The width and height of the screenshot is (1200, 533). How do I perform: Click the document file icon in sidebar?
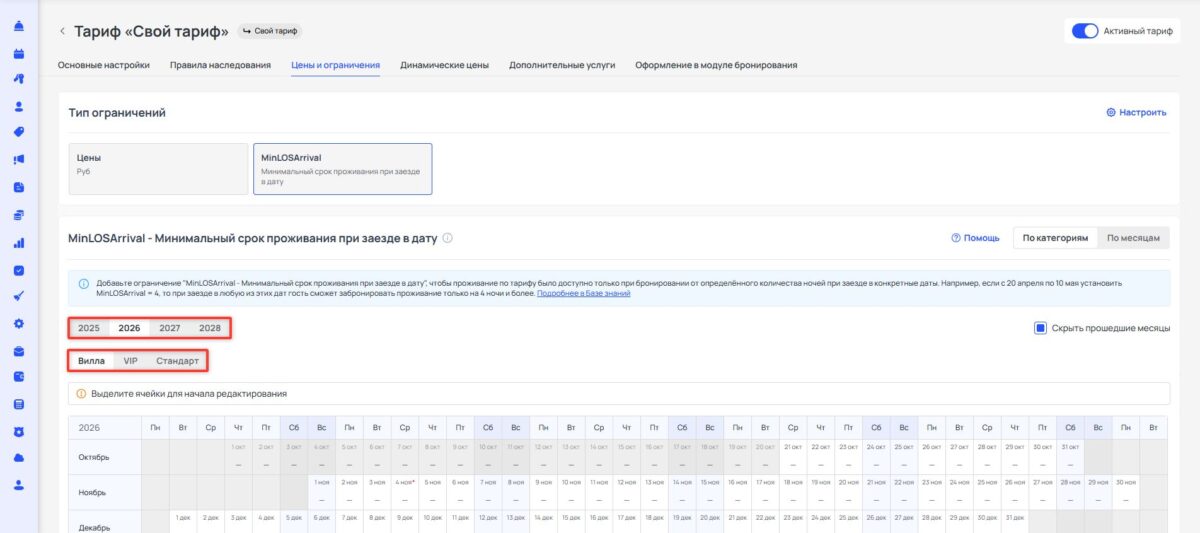19,187
